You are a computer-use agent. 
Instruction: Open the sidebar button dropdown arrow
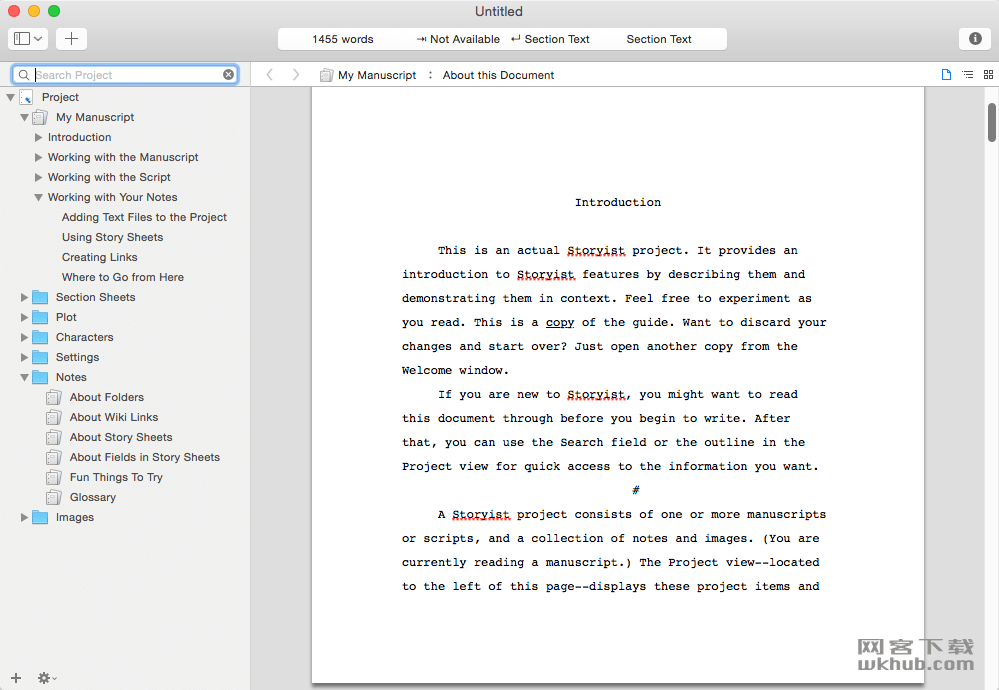[x=38, y=39]
